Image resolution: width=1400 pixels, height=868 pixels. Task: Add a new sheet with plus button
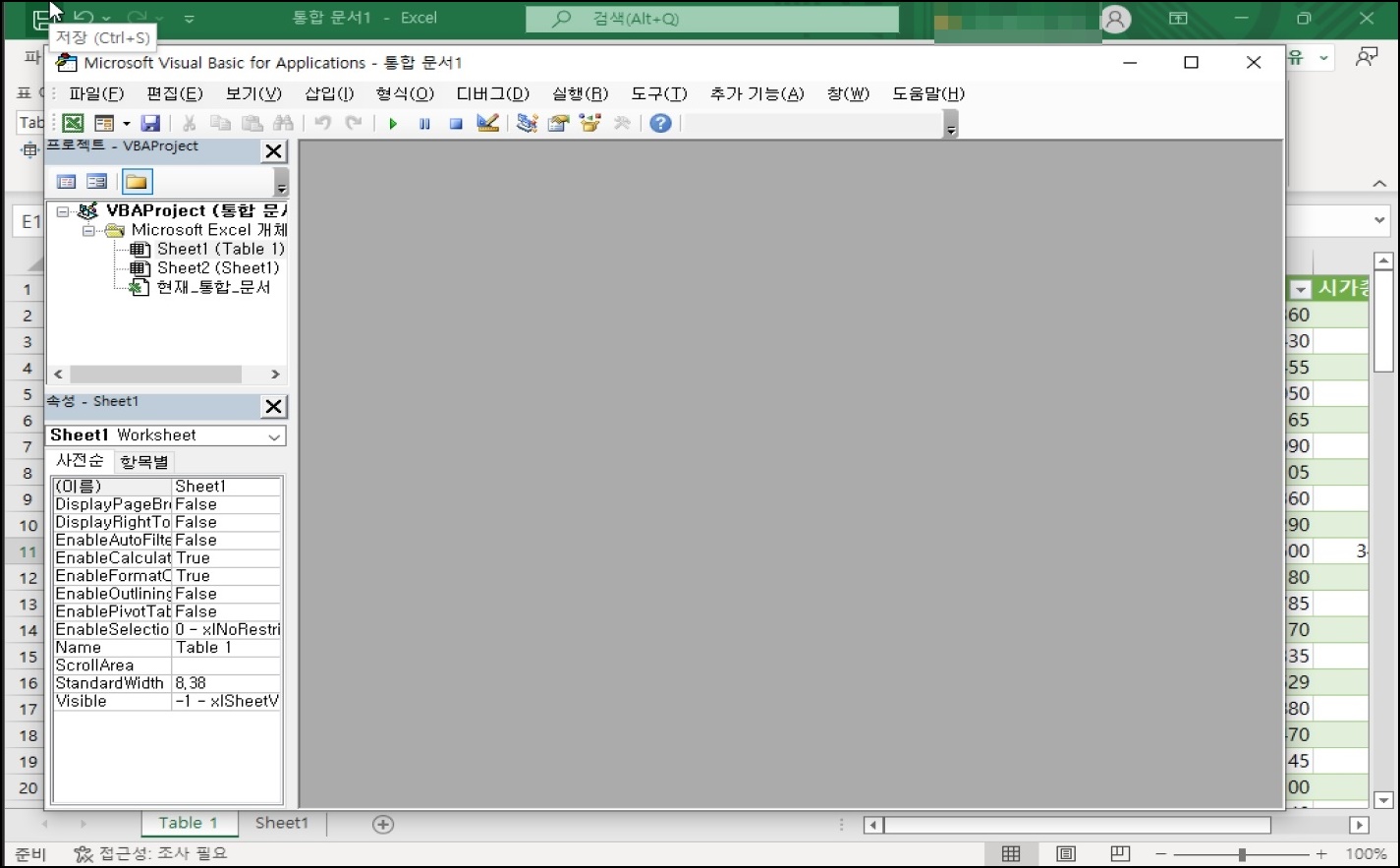(x=383, y=824)
